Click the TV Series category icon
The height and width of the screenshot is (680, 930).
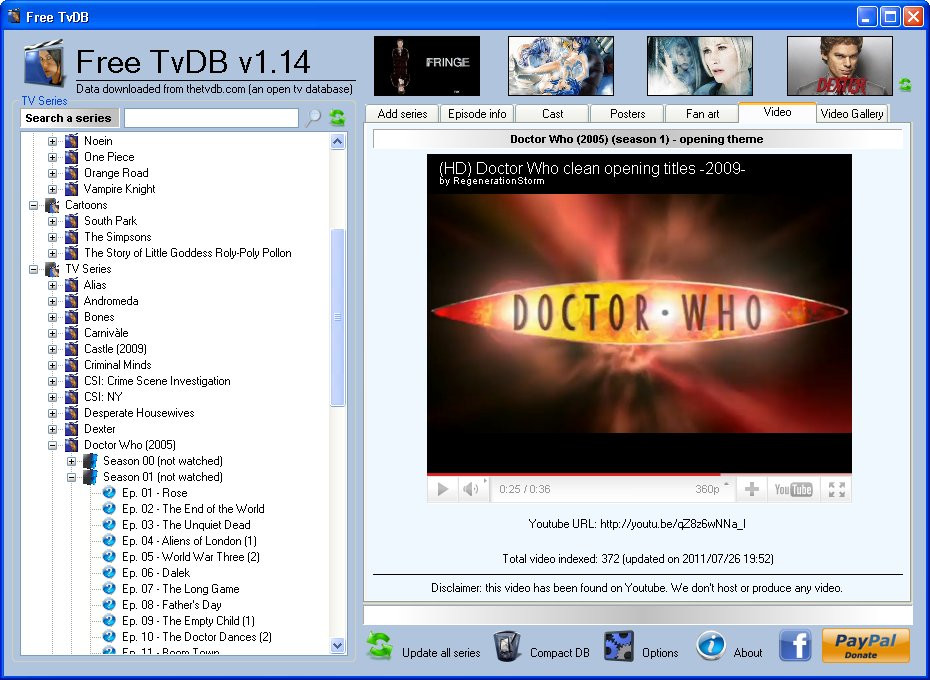pyautogui.click(x=52, y=269)
